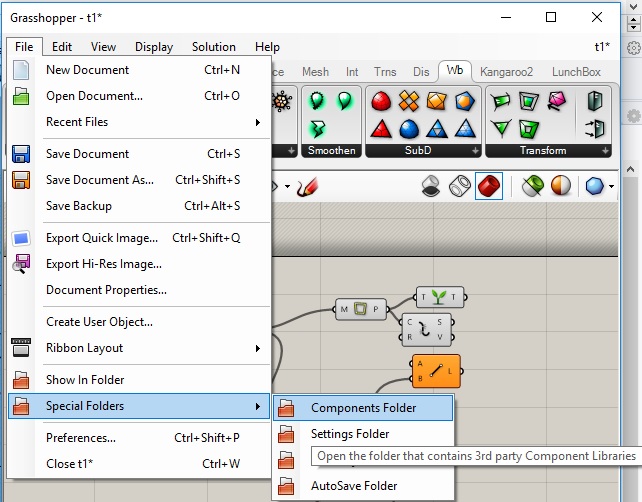Expand the Recent Files submenu
Image resolution: width=642 pixels, height=502 pixels.
tap(258, 122)
